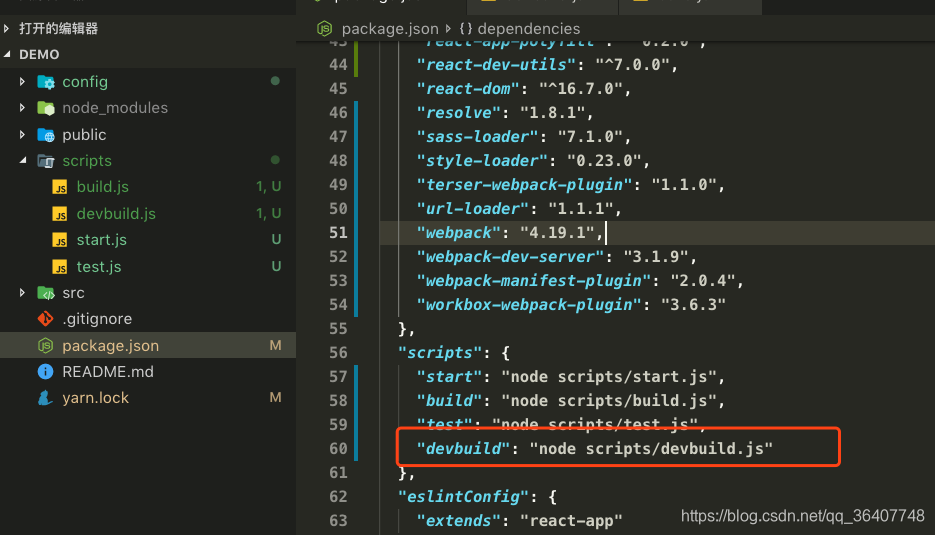Click the info icon beside README.md
This screenshot has width=935, height=535.
tap(45, 372)
